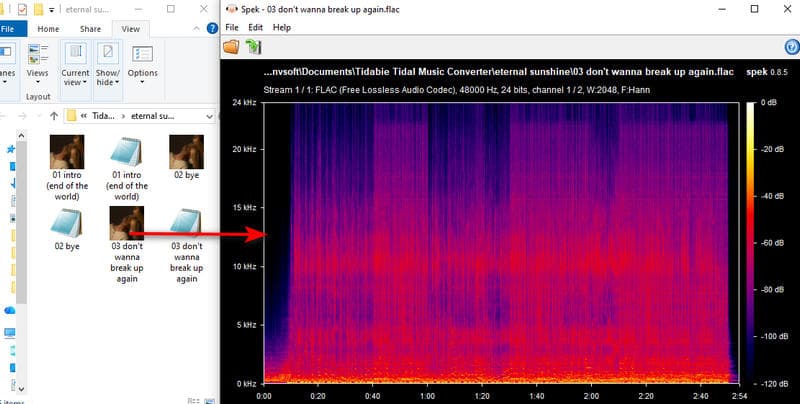The height and width of the screenshot is (404, 800).
Task: Select the '02 bye' notepad text file
Action: coord(67,229)
